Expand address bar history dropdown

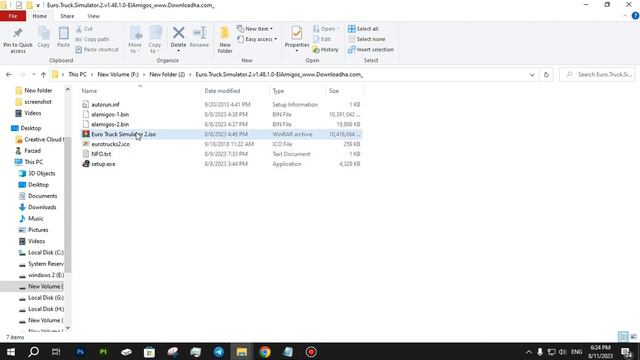532,75
